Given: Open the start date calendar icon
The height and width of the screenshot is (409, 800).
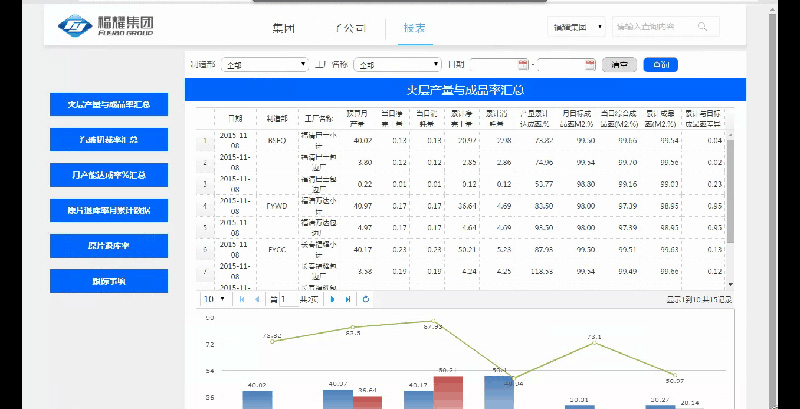Looking at the screenshot, I should coord(522,65).
